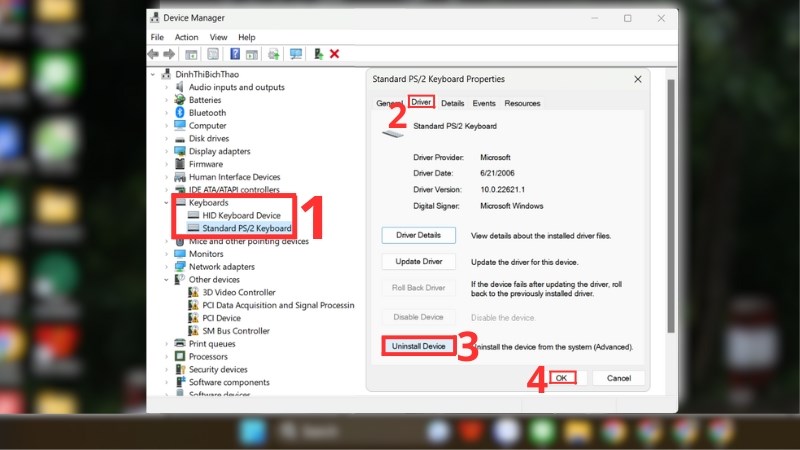The width and height of the screenshot is (800, 450).
Task: Click the red X uninstall device toolbar icon
Action: 334,54
